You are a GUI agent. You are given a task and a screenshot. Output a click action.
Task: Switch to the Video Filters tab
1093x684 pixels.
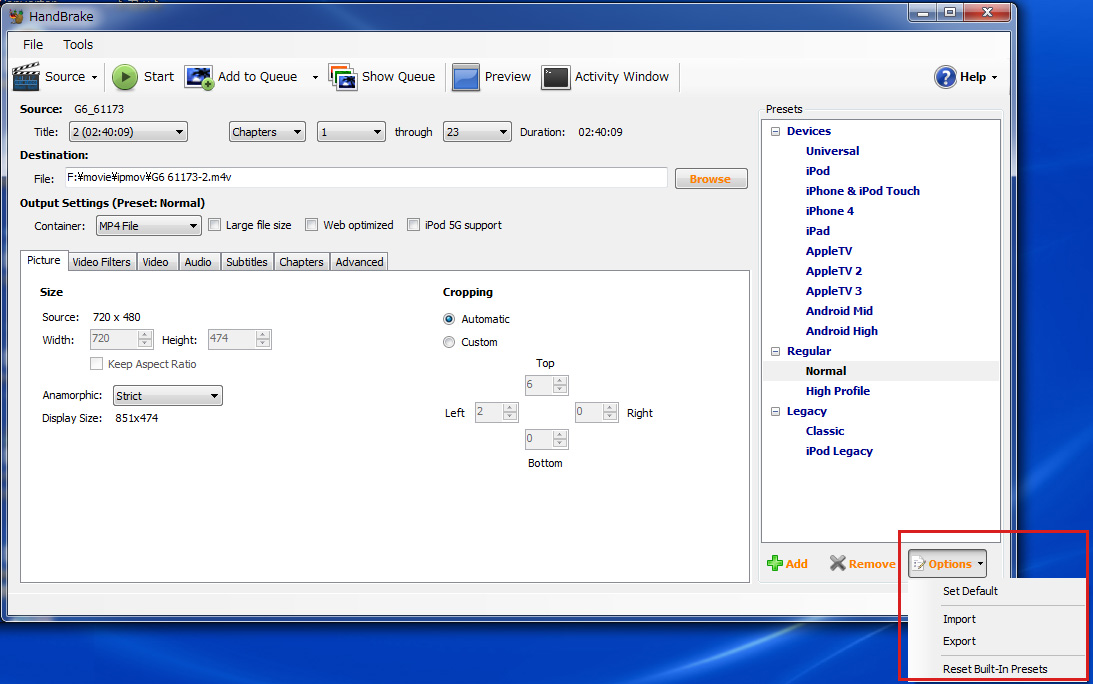point(101,262)
